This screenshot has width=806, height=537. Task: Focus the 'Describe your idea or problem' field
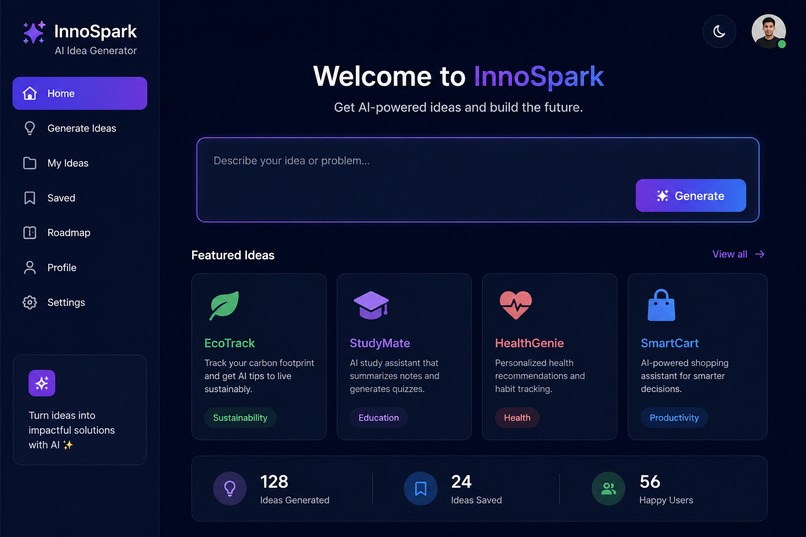click(478, 180)
